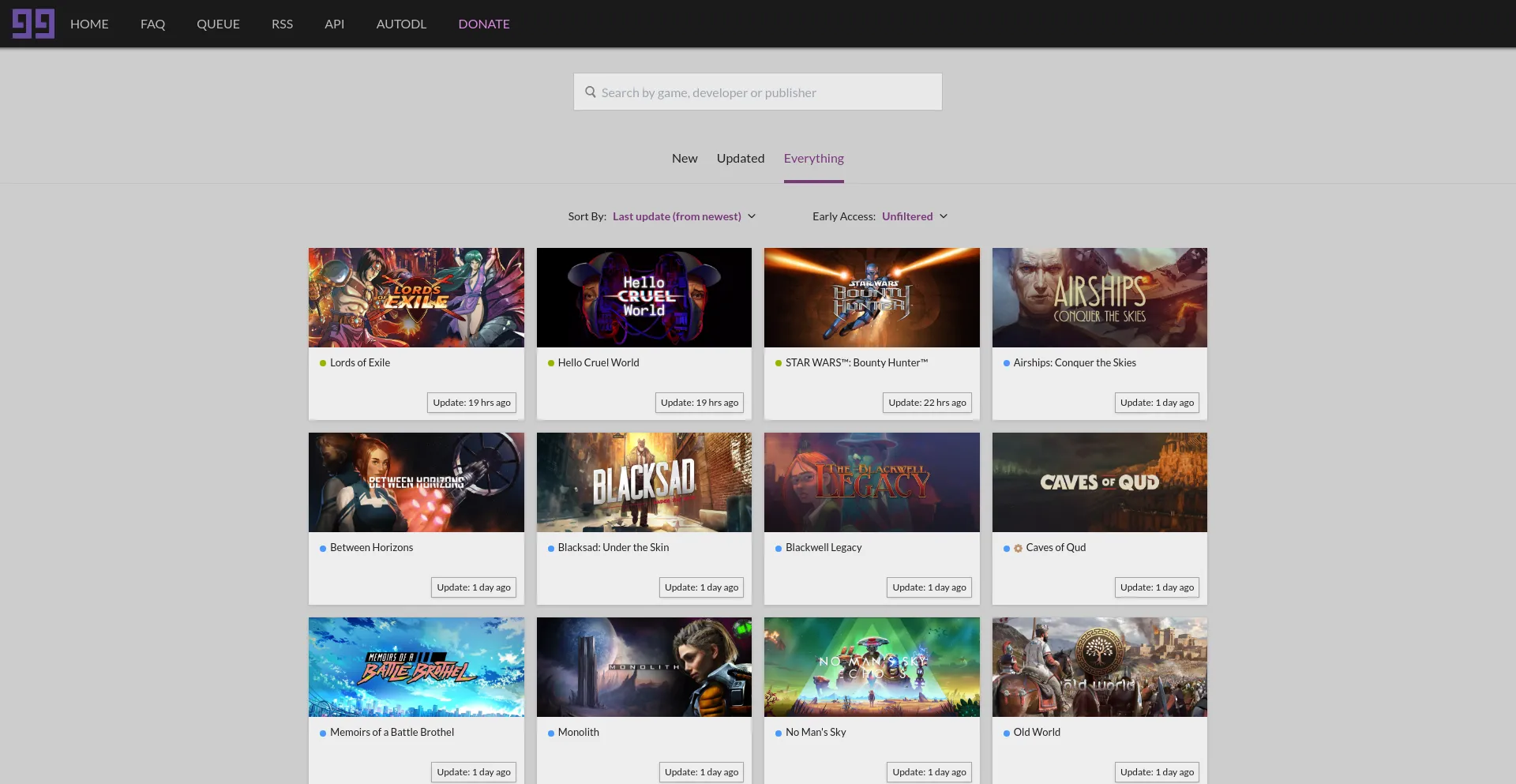The width and height of the screenshot is (1516, 784).
Task: Click Old World's Update 1 day ago button
Action: click(x=1157, y=772)
